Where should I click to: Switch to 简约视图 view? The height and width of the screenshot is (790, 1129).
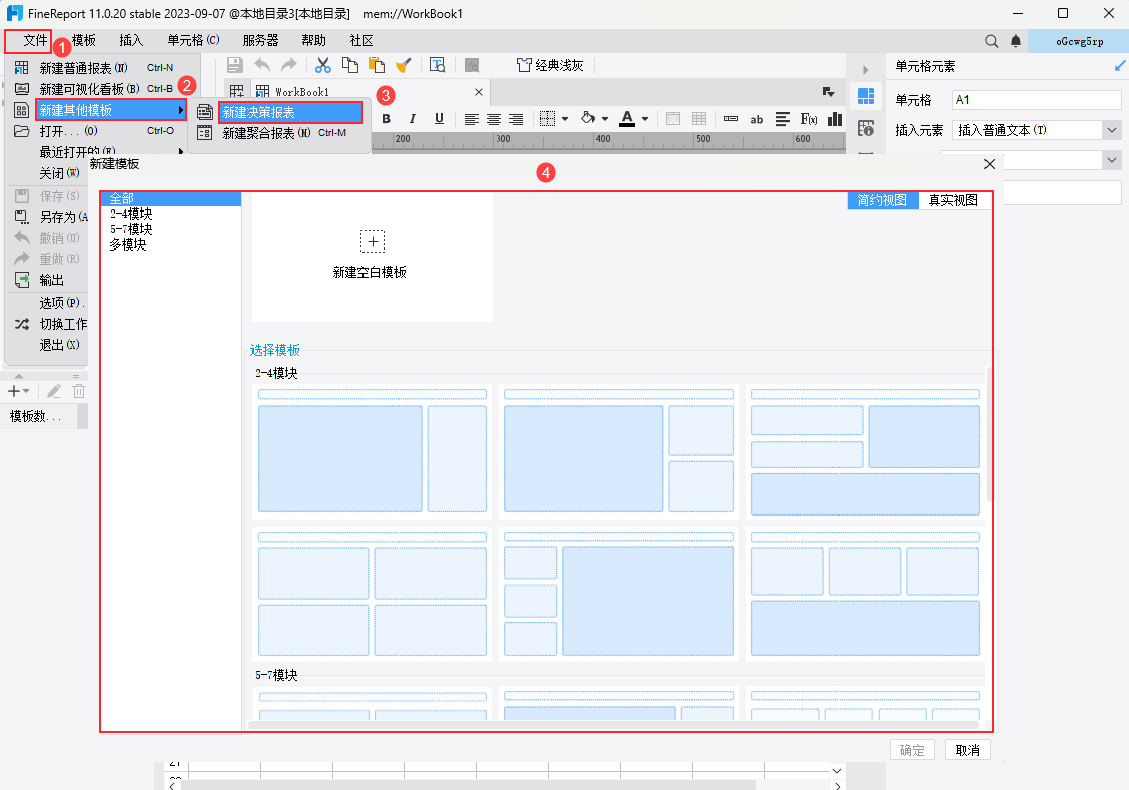883,200
